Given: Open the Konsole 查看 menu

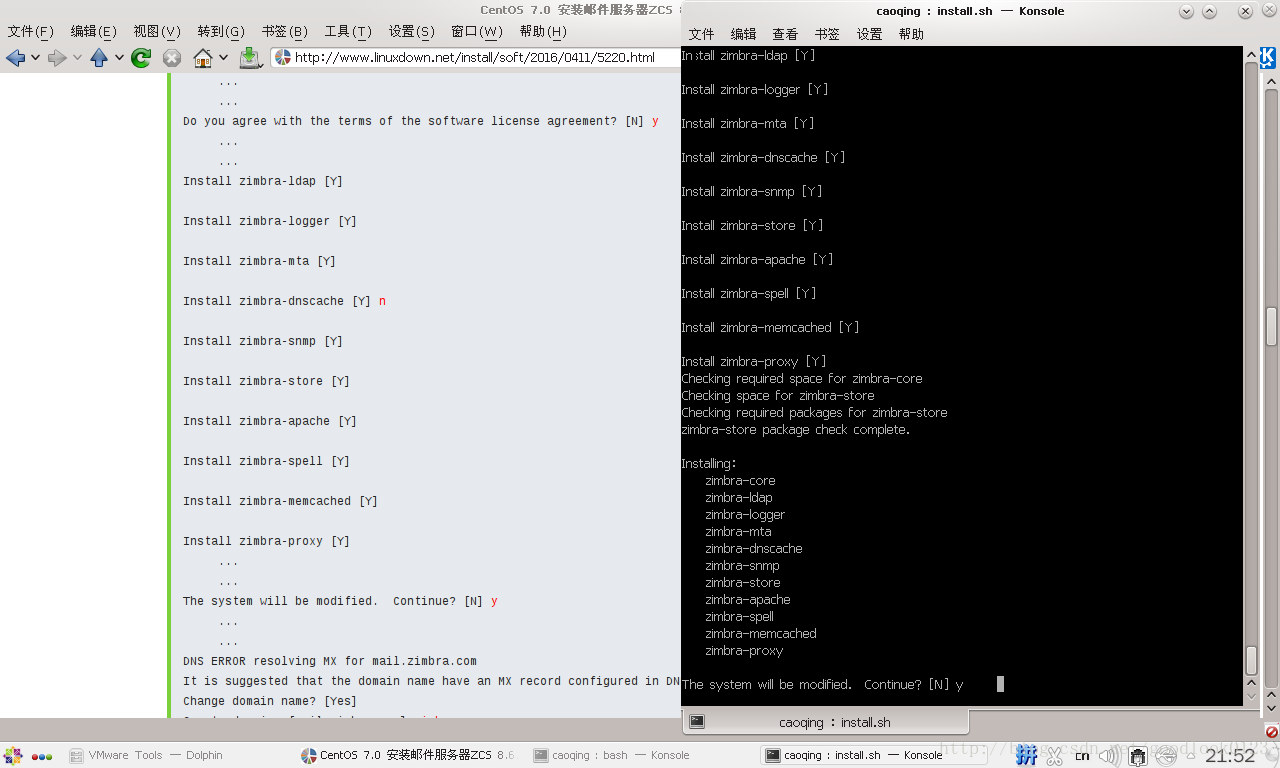Looking at the screenshot, I should coord(785,34).
